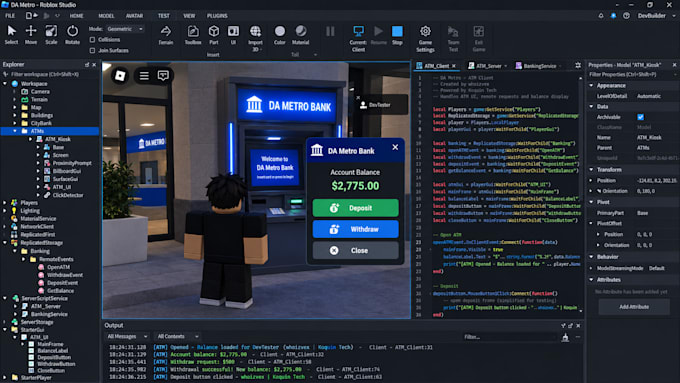
Task: Collapse the ATMs folder
Action: [x=15, y=131]
